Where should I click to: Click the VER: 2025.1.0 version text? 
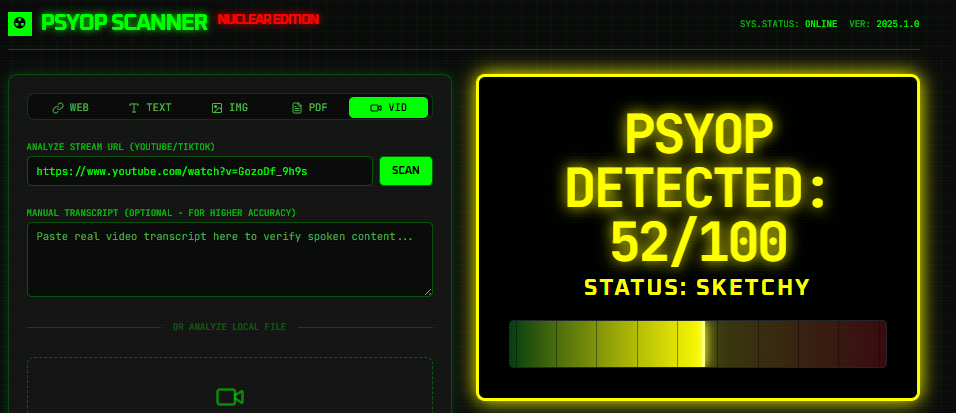pyautogui.click(x=884, y=24)
